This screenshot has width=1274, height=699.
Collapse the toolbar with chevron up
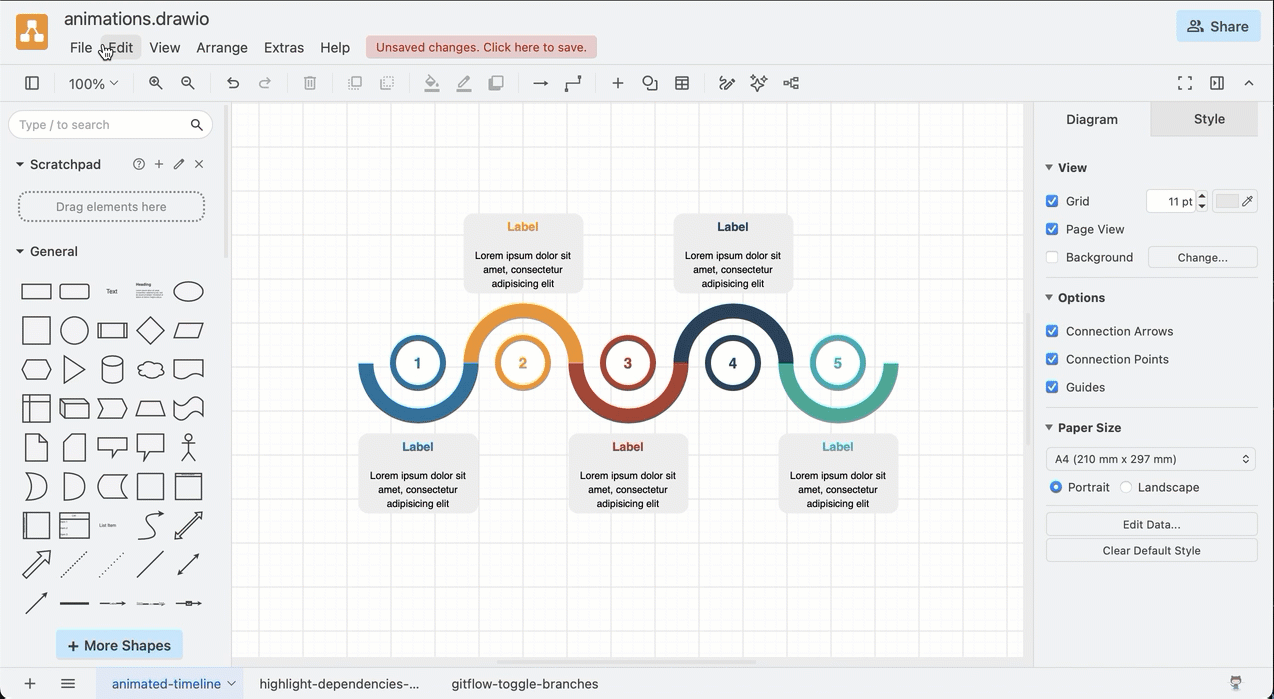coord(1249,83)
